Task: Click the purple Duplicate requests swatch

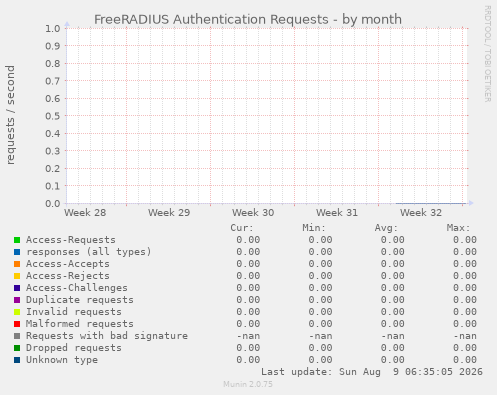Action: pyautogui.click(x=17, y=300)
